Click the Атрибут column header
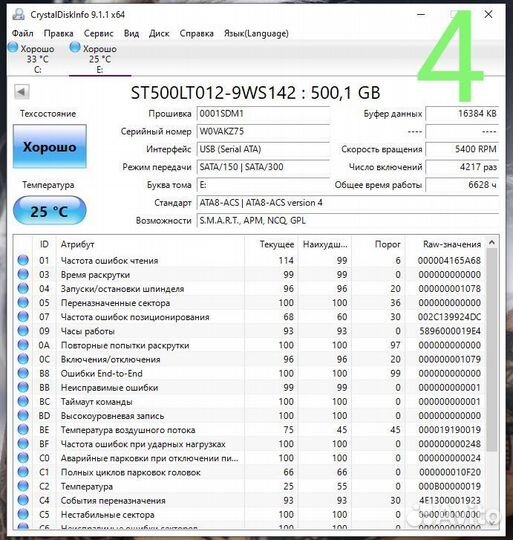 (150, 244)
